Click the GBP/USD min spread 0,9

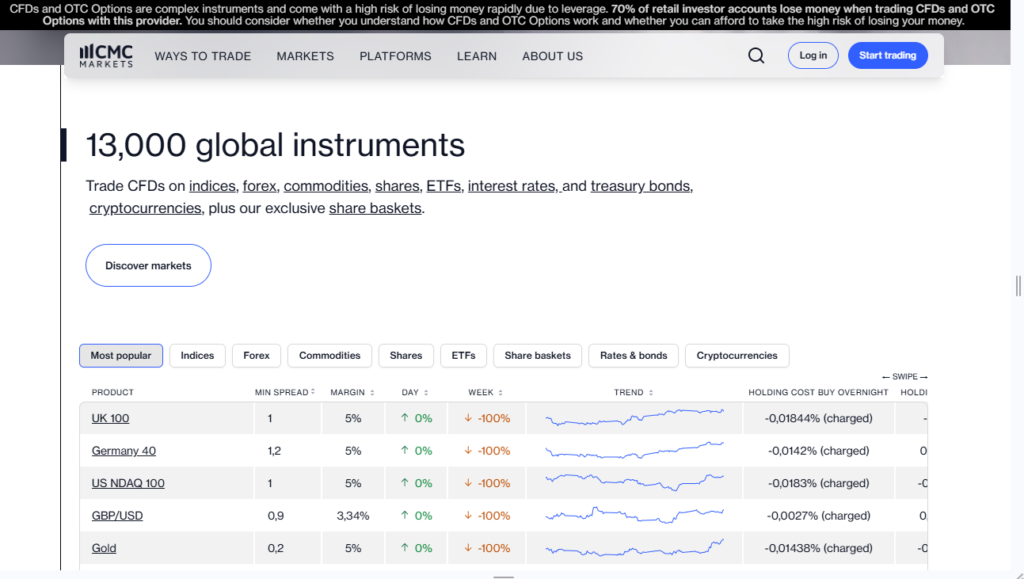276,515
